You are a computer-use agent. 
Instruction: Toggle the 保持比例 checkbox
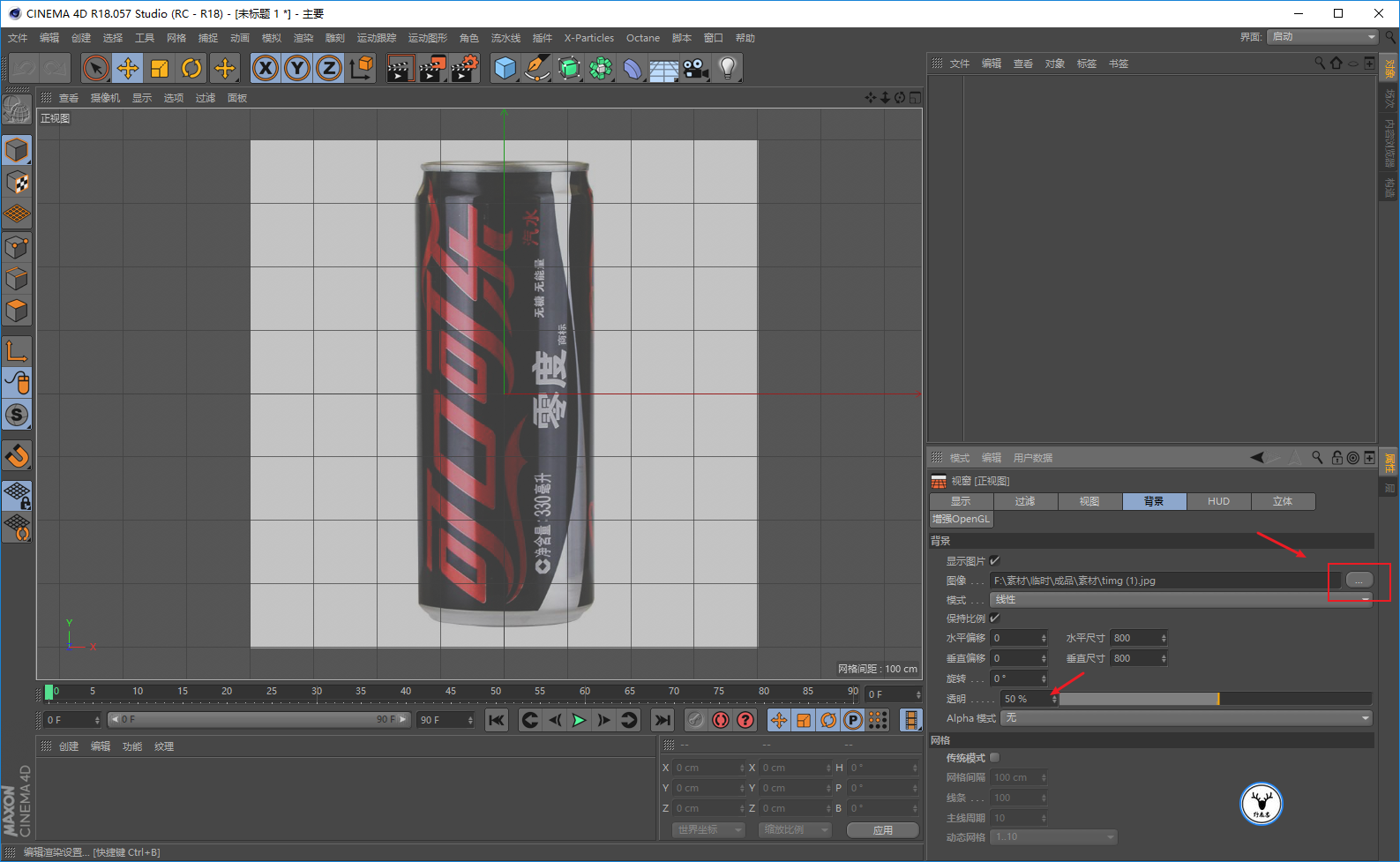pos(994,618)
